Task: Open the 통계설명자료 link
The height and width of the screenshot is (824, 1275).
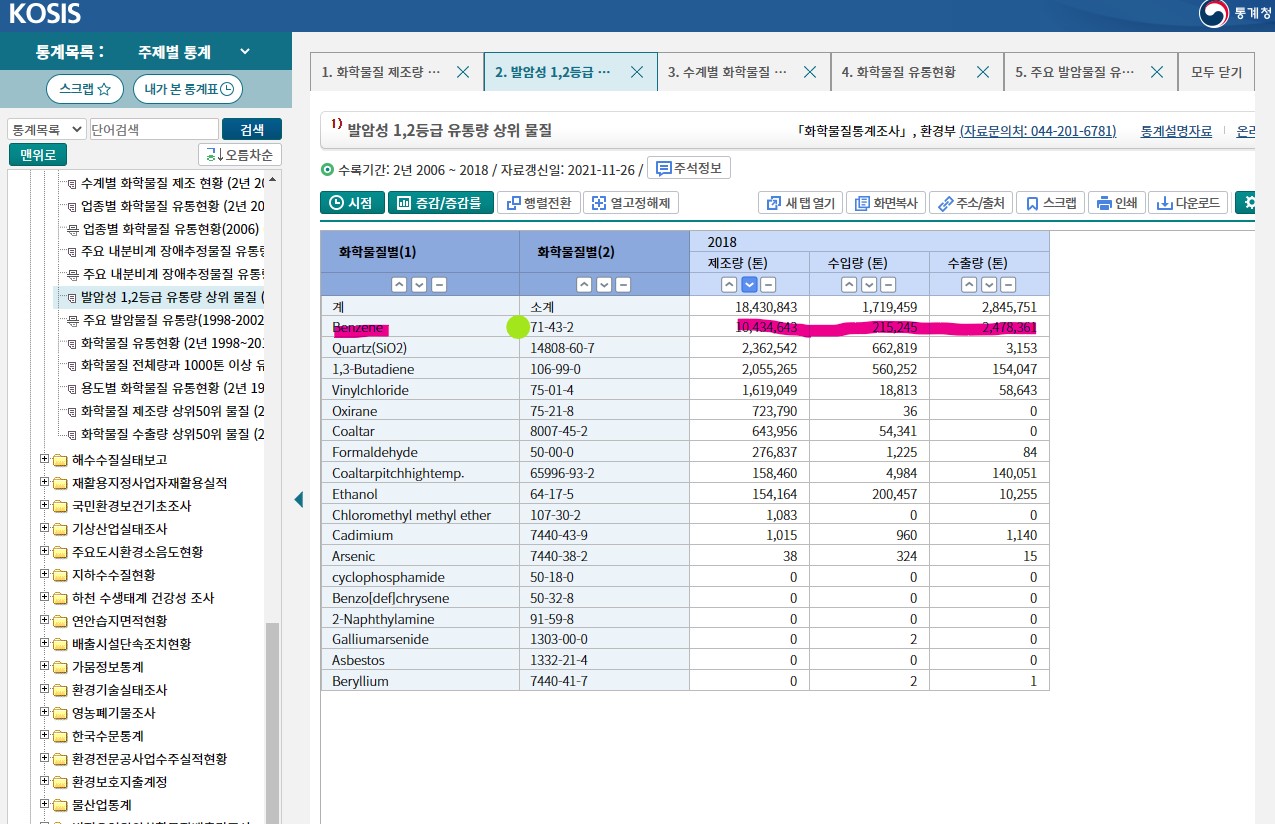Action: [x=1175, y=131]
